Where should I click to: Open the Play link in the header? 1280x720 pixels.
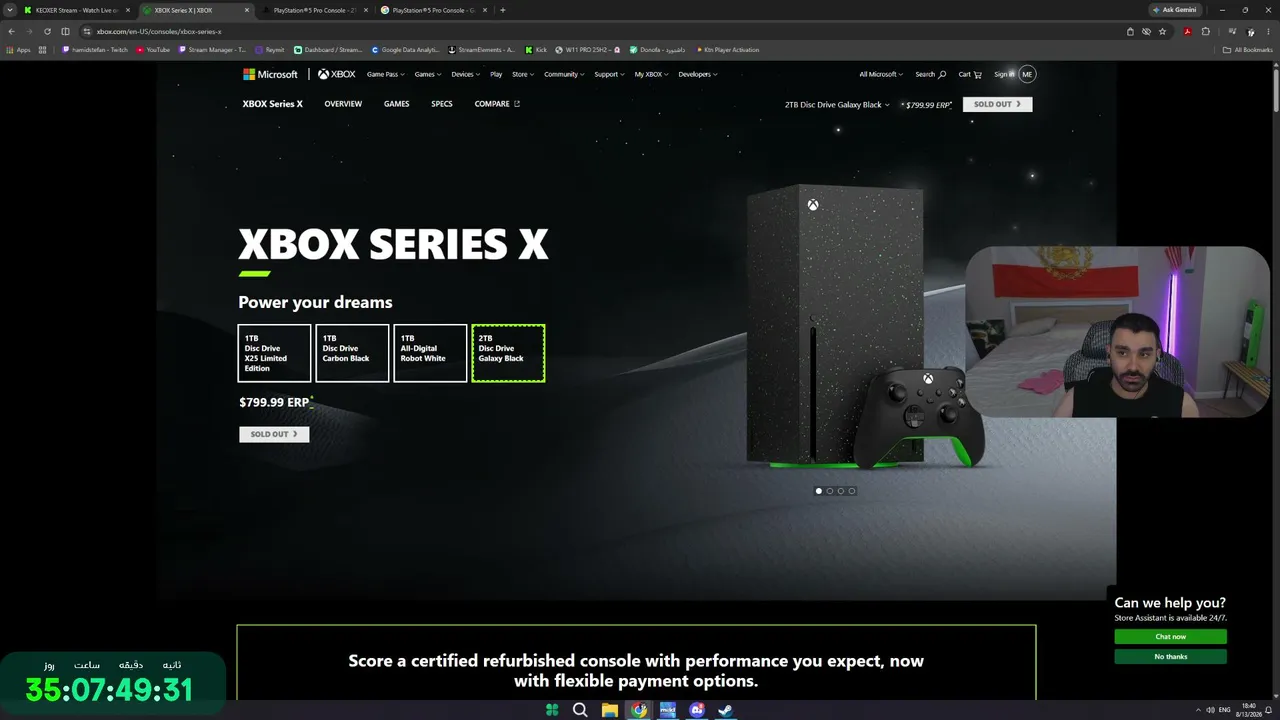[x=496, y=74]
